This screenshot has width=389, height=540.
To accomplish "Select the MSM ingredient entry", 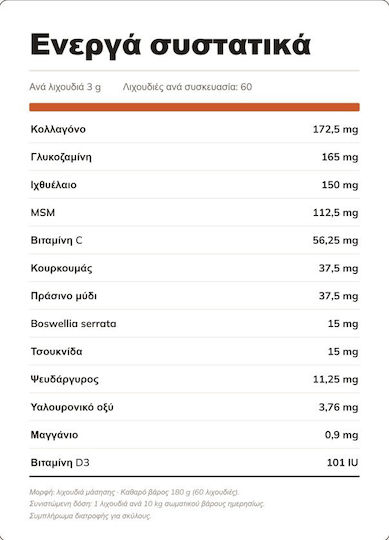I will click(43, 212).
